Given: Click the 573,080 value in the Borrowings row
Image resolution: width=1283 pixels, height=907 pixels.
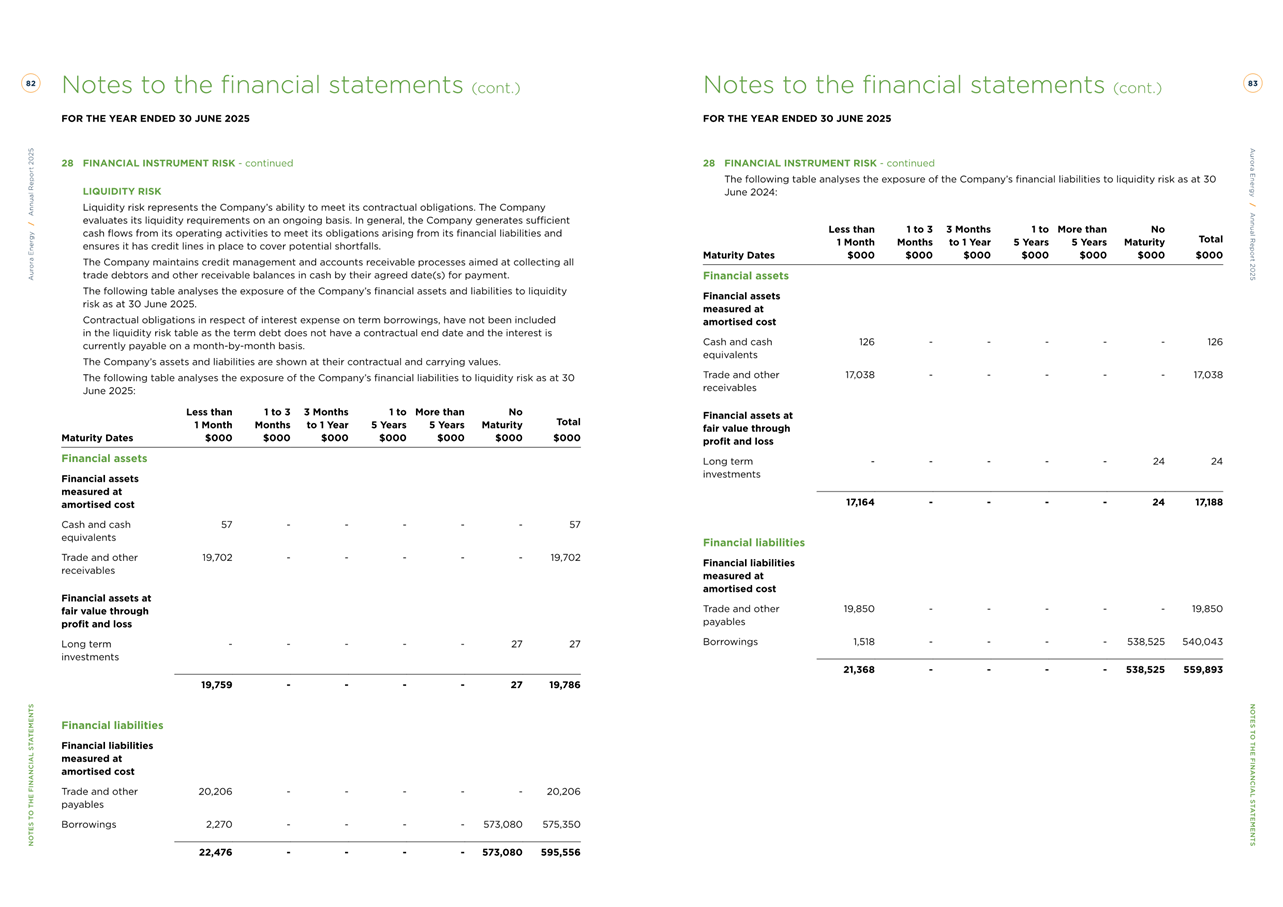Looking at the screenshot, I should click(x=502, y=825).
